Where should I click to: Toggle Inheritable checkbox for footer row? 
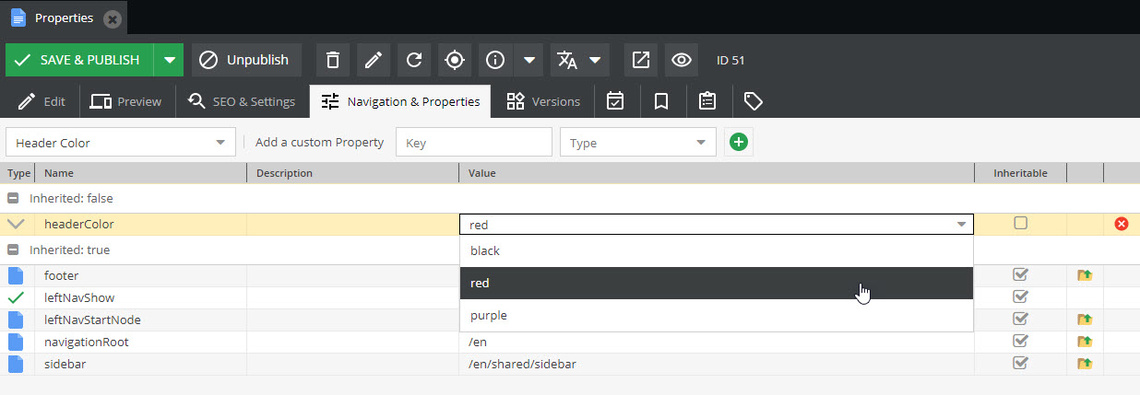[x=1021, y=275]
